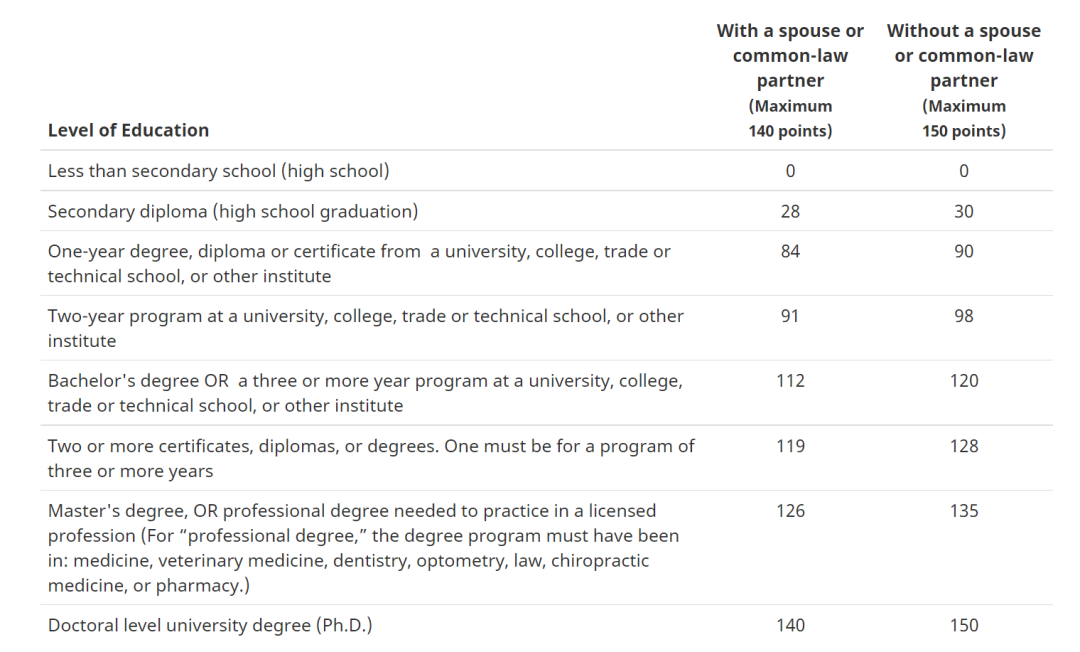Select the 150 value in the Ph.D. row
Image resolution: width=1080 pixels, height=652 pixels.
click(x=964, y=625)
